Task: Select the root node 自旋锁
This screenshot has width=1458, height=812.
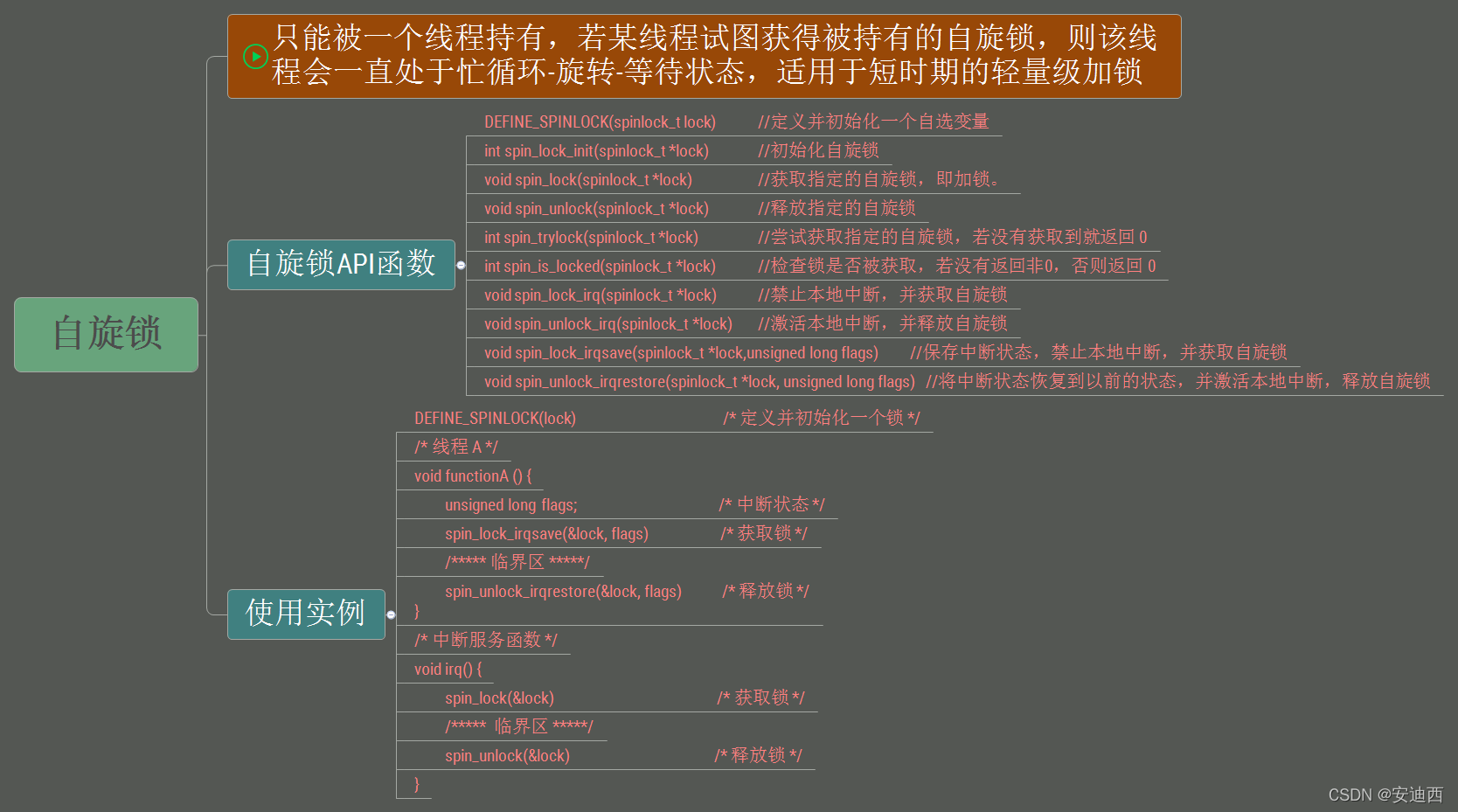Action: [x=107, y=334]
